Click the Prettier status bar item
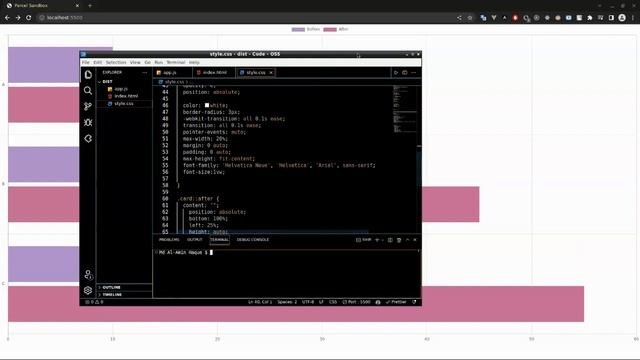The width and height of the screenshot is (640, 360). coord(396,302)
